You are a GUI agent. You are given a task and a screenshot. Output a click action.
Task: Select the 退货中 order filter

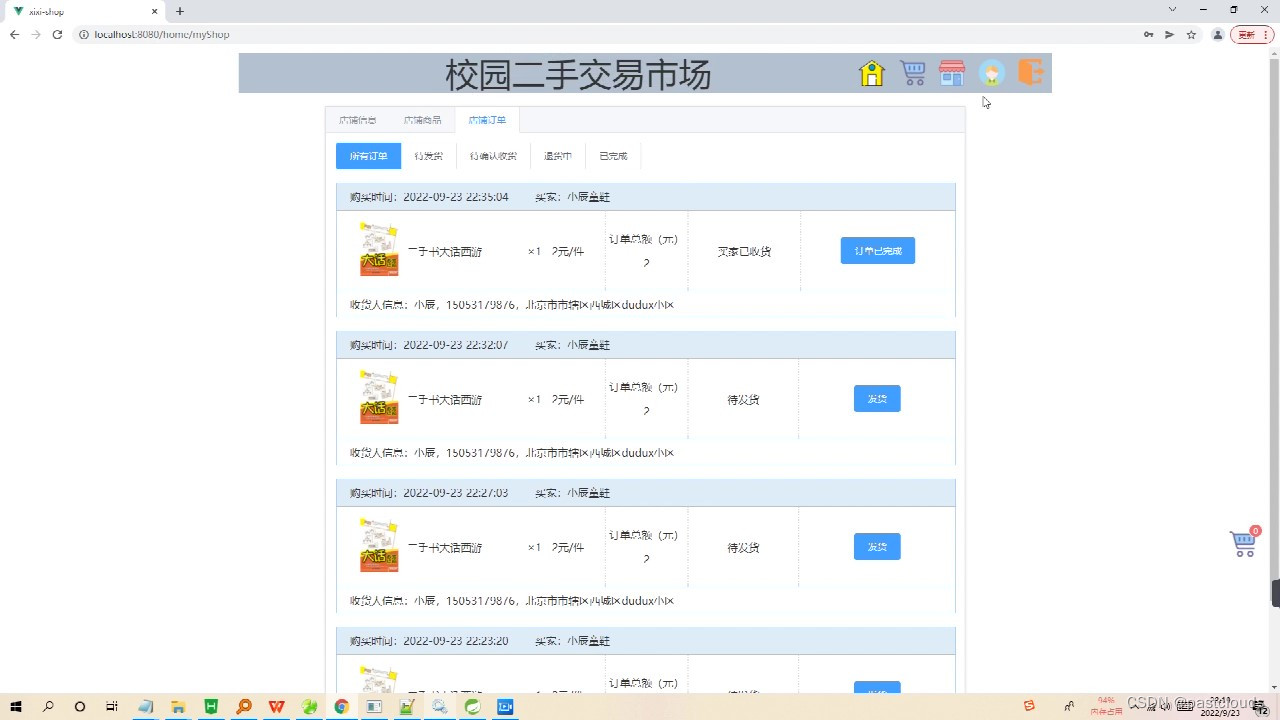click(x=557, y=155)
